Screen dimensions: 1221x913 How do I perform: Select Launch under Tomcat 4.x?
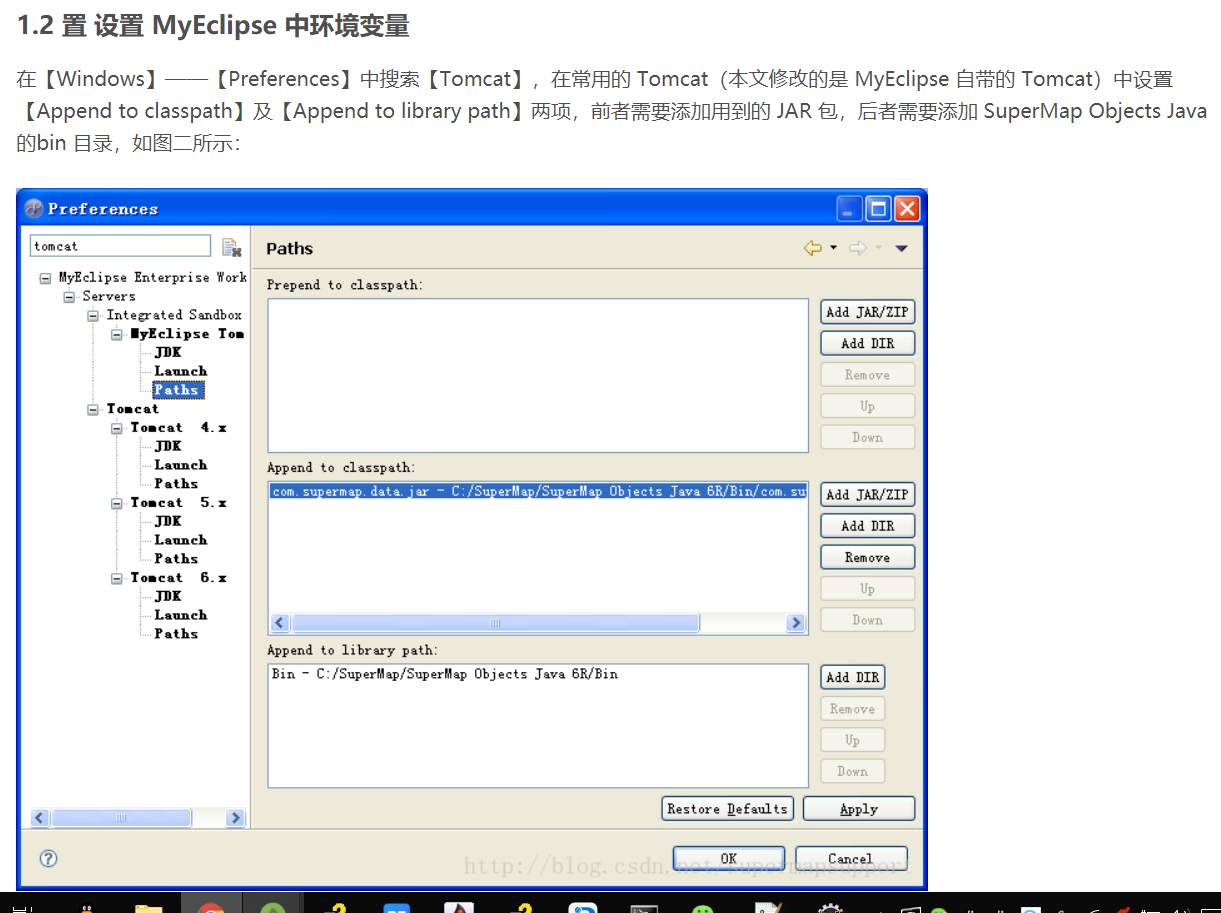click(x=180, y=465)
